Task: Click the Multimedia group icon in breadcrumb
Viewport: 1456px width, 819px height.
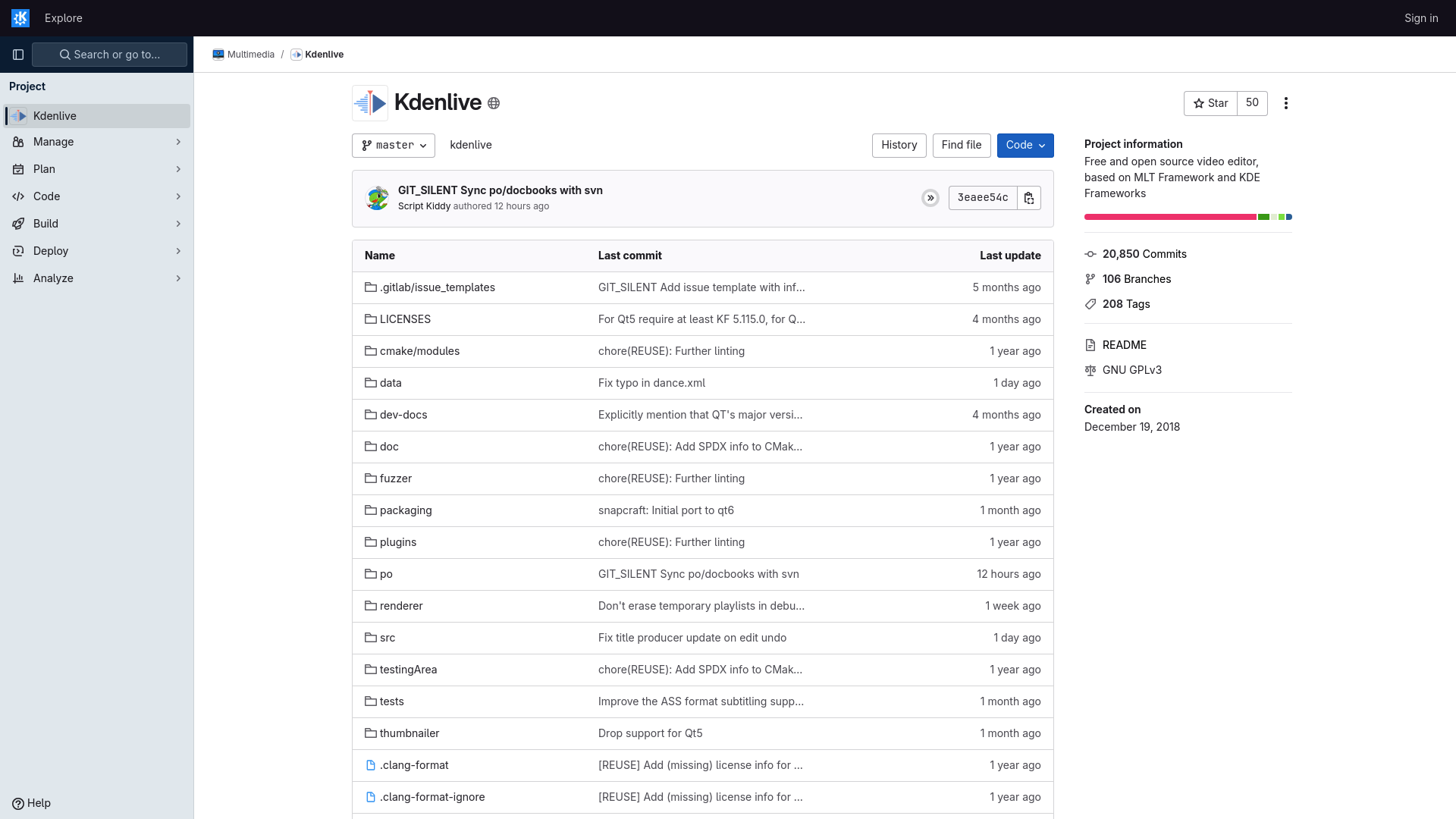Action: pyautogui.click(x=218, y=55)
